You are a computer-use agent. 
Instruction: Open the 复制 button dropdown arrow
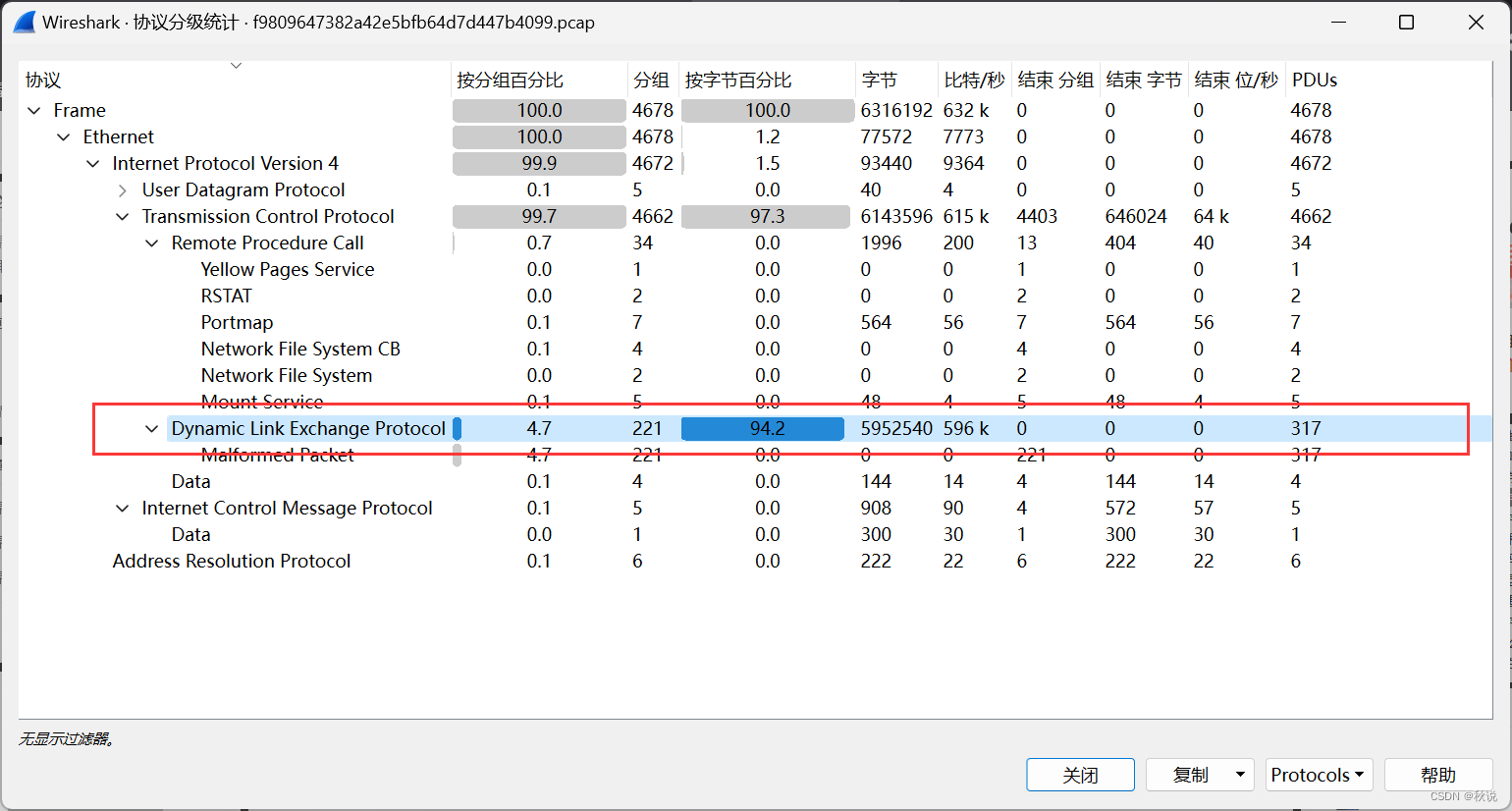(1240, 775)
